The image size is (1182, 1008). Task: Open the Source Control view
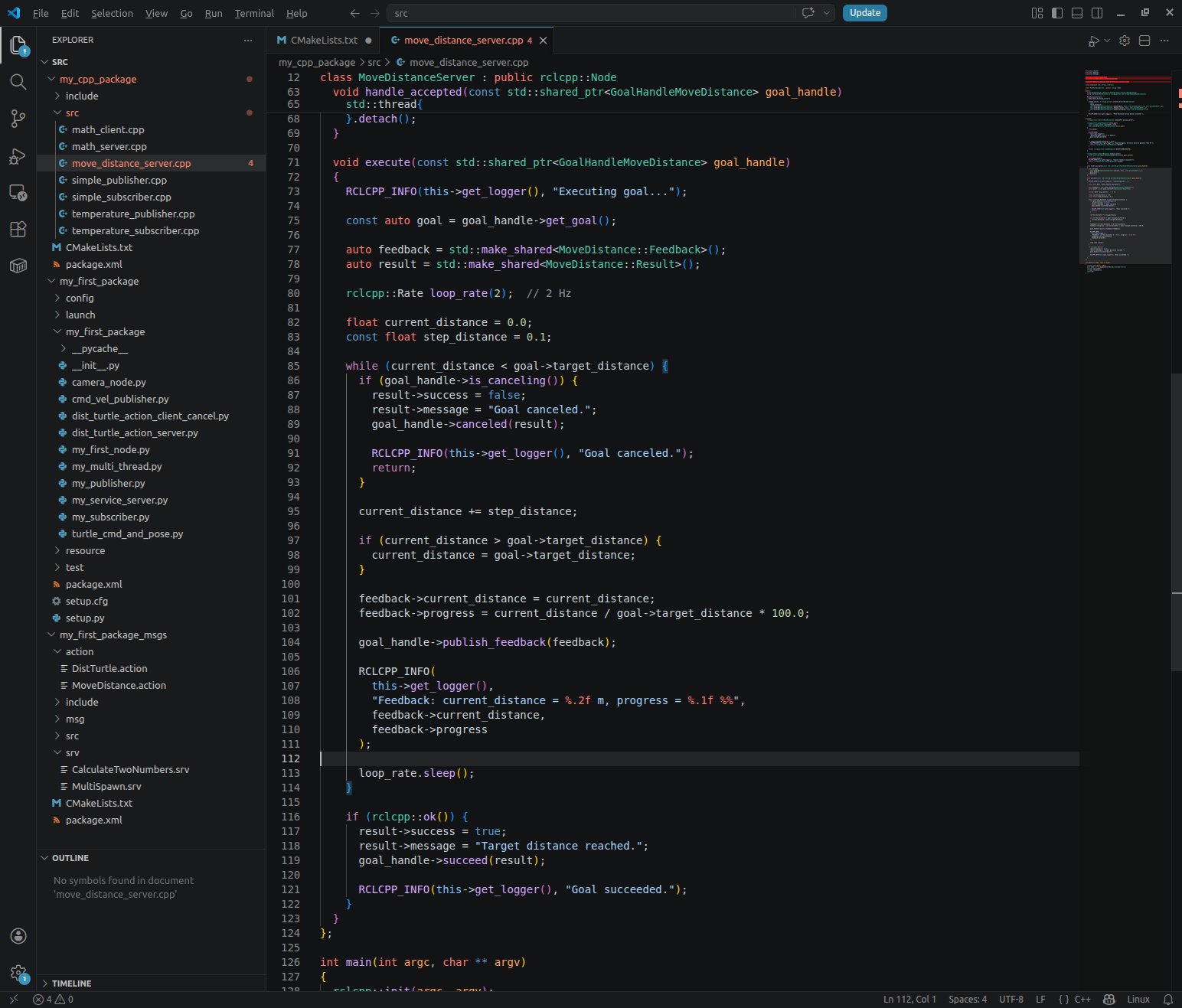[18, 119]
